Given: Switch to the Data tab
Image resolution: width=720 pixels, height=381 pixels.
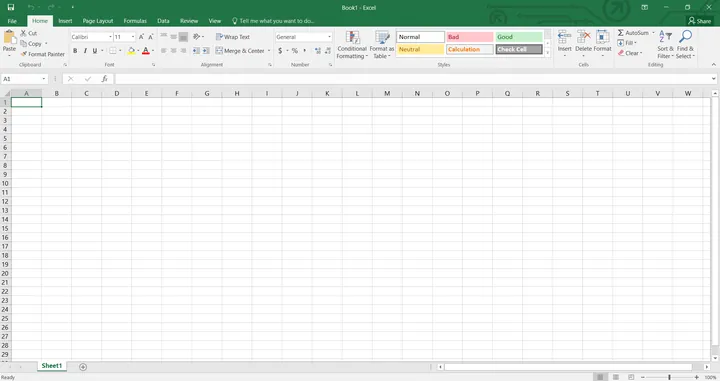Looking at the screenshot, I should tap(163, 21).
